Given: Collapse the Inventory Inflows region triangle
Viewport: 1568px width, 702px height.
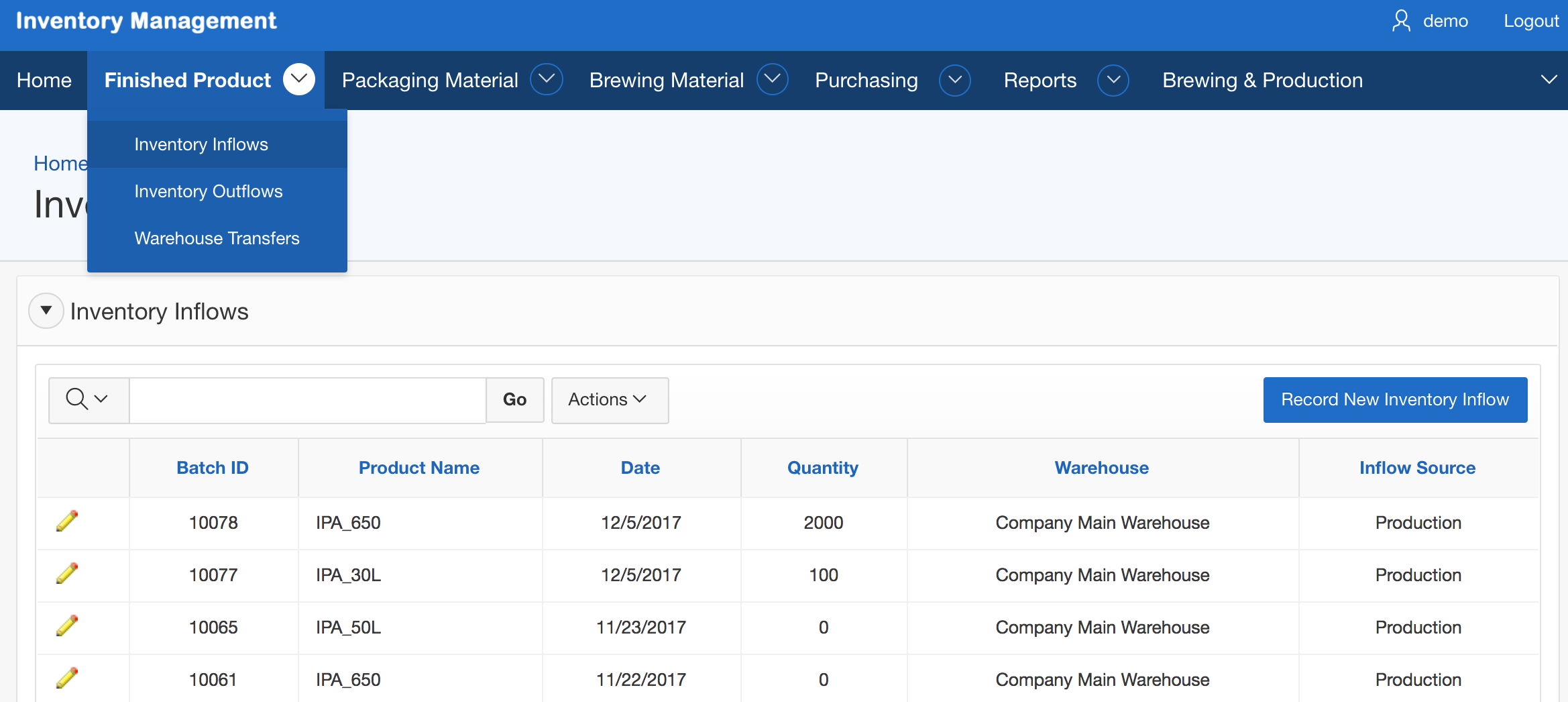Looking at the screenshot, I should click(x=46, y=311).
